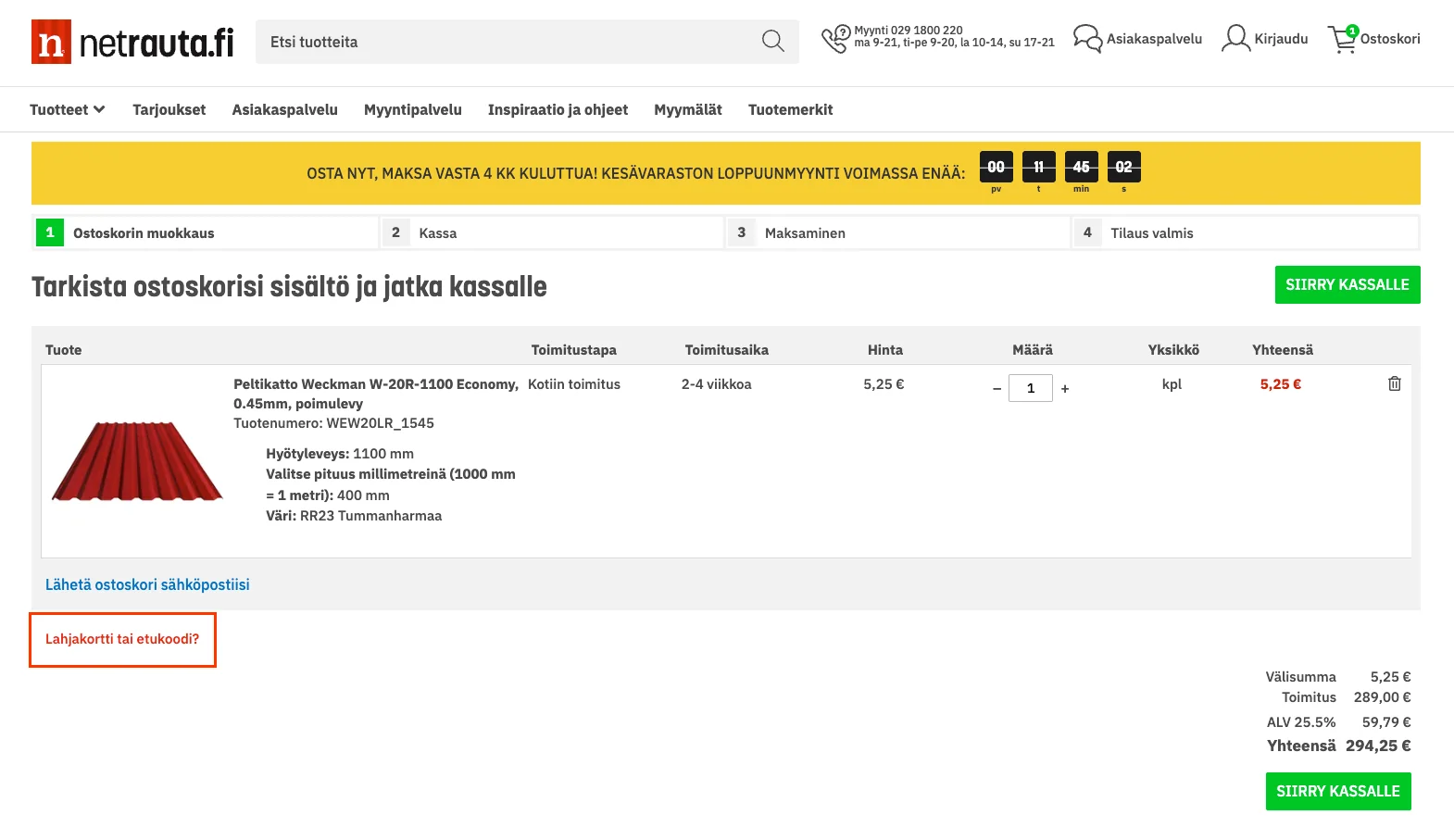This screenshot has width=1454, height=840.
Task: Click the Myynti 029 1800 220 phone number
Action: click(909, 31)
